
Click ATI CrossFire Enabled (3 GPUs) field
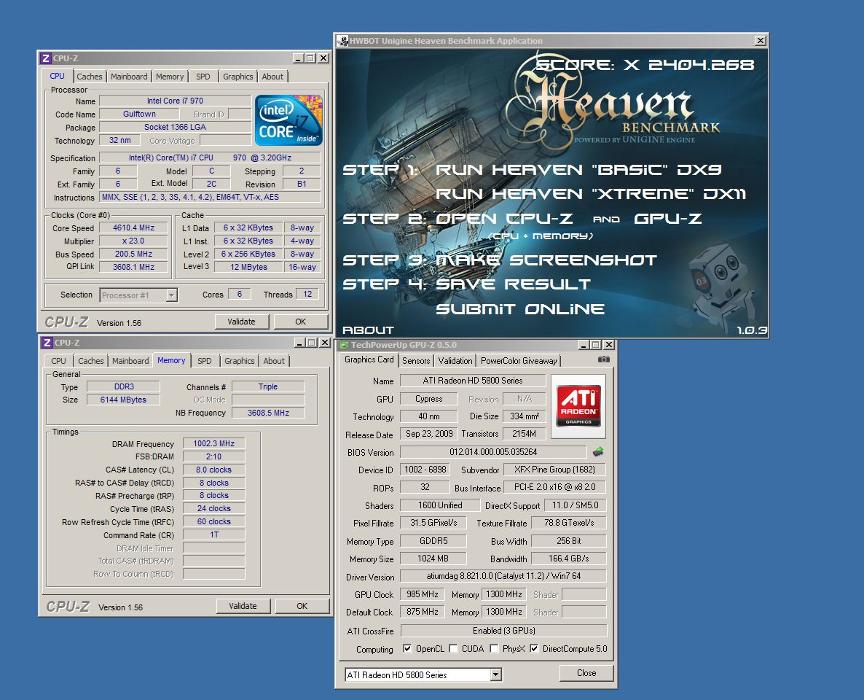(x=504, y=631)
